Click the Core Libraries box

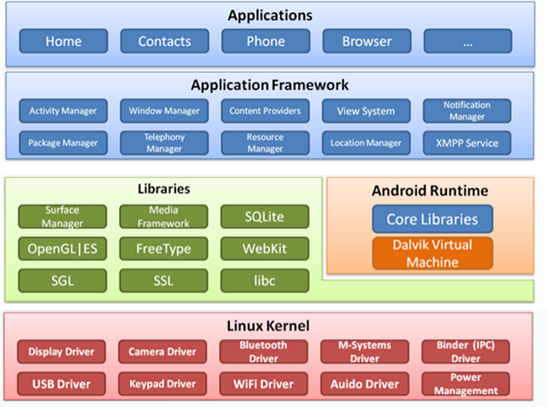click(x=433, y=219)
